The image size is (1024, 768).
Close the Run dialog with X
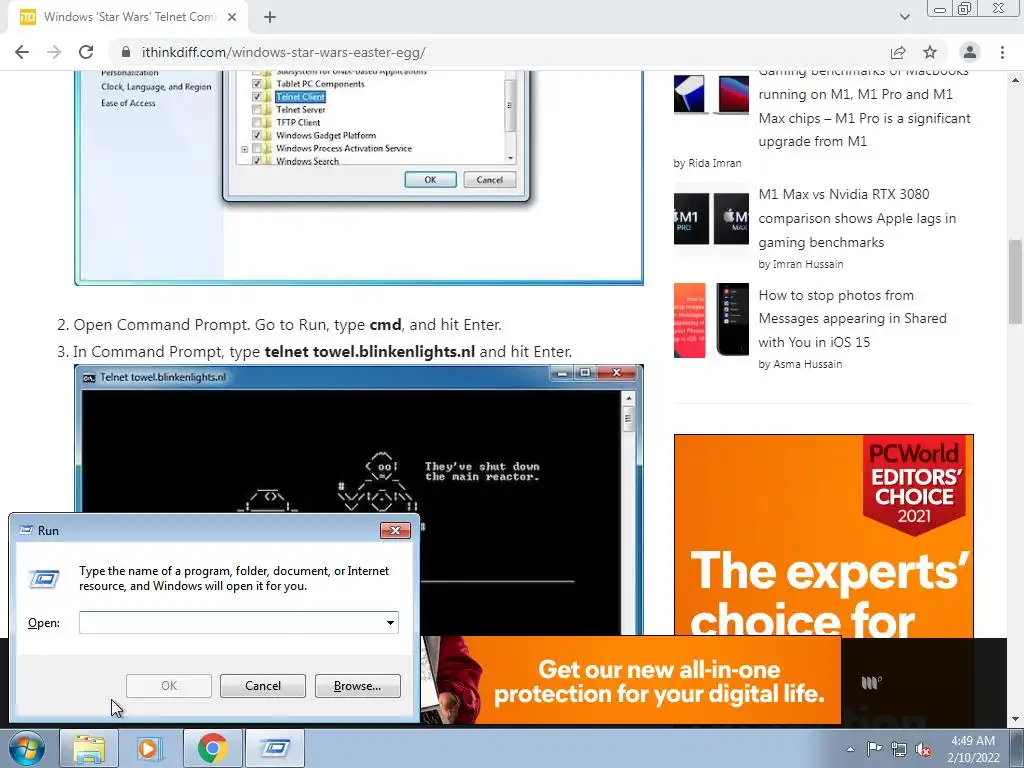pos(395,530)
